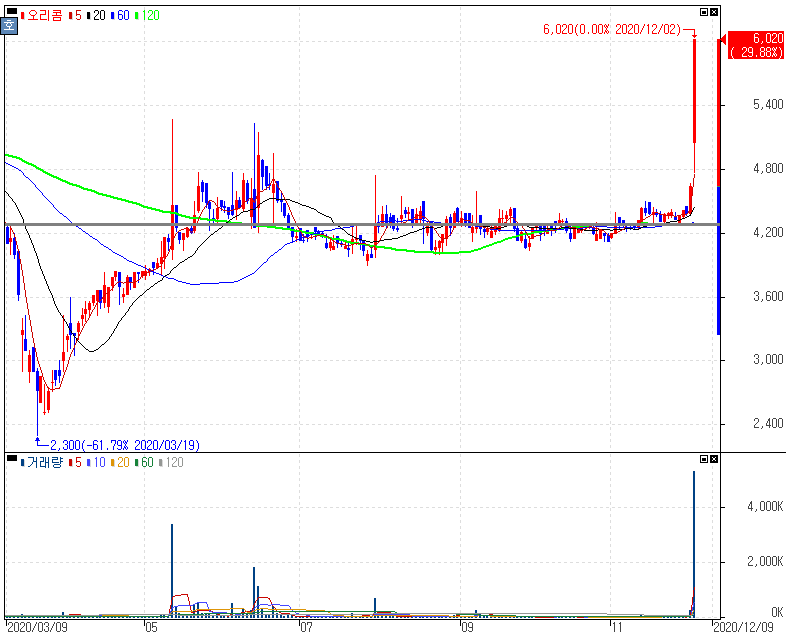786x634 pixels.
Task: Select the 20-day moving average price legend
Action: [x=96, y=16]
